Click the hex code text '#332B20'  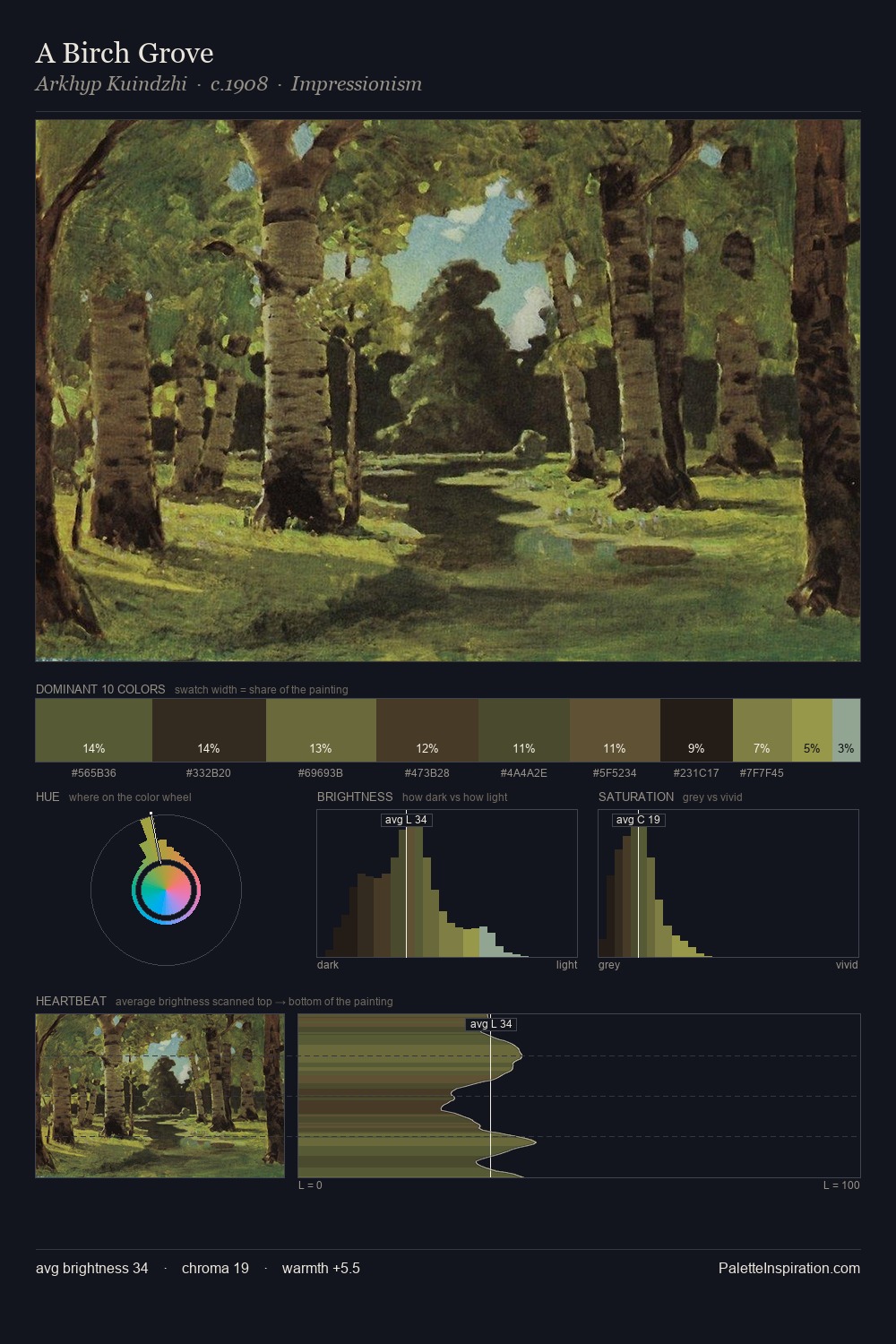[x=209, y=772]
